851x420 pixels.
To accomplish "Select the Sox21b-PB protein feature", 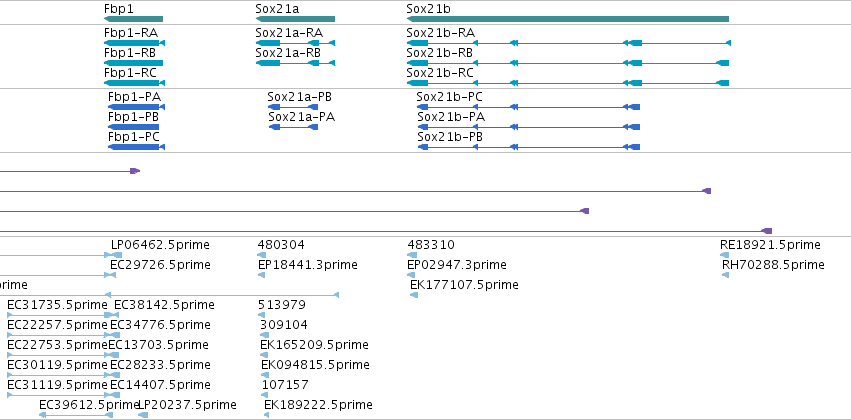I will [x=529, y=147].
